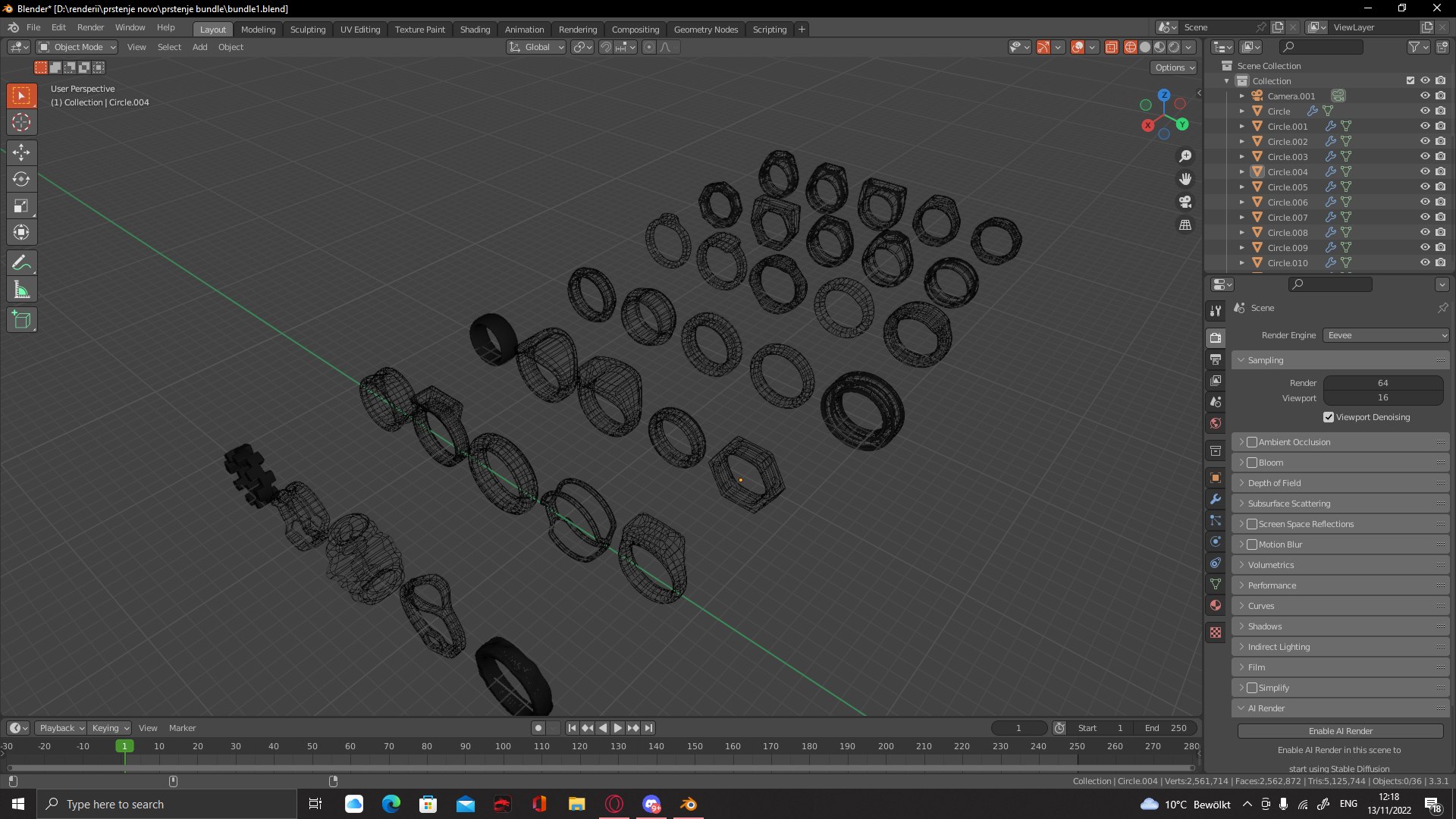
Task: Toggle X-ray display icon
Action: [1111, 47]
